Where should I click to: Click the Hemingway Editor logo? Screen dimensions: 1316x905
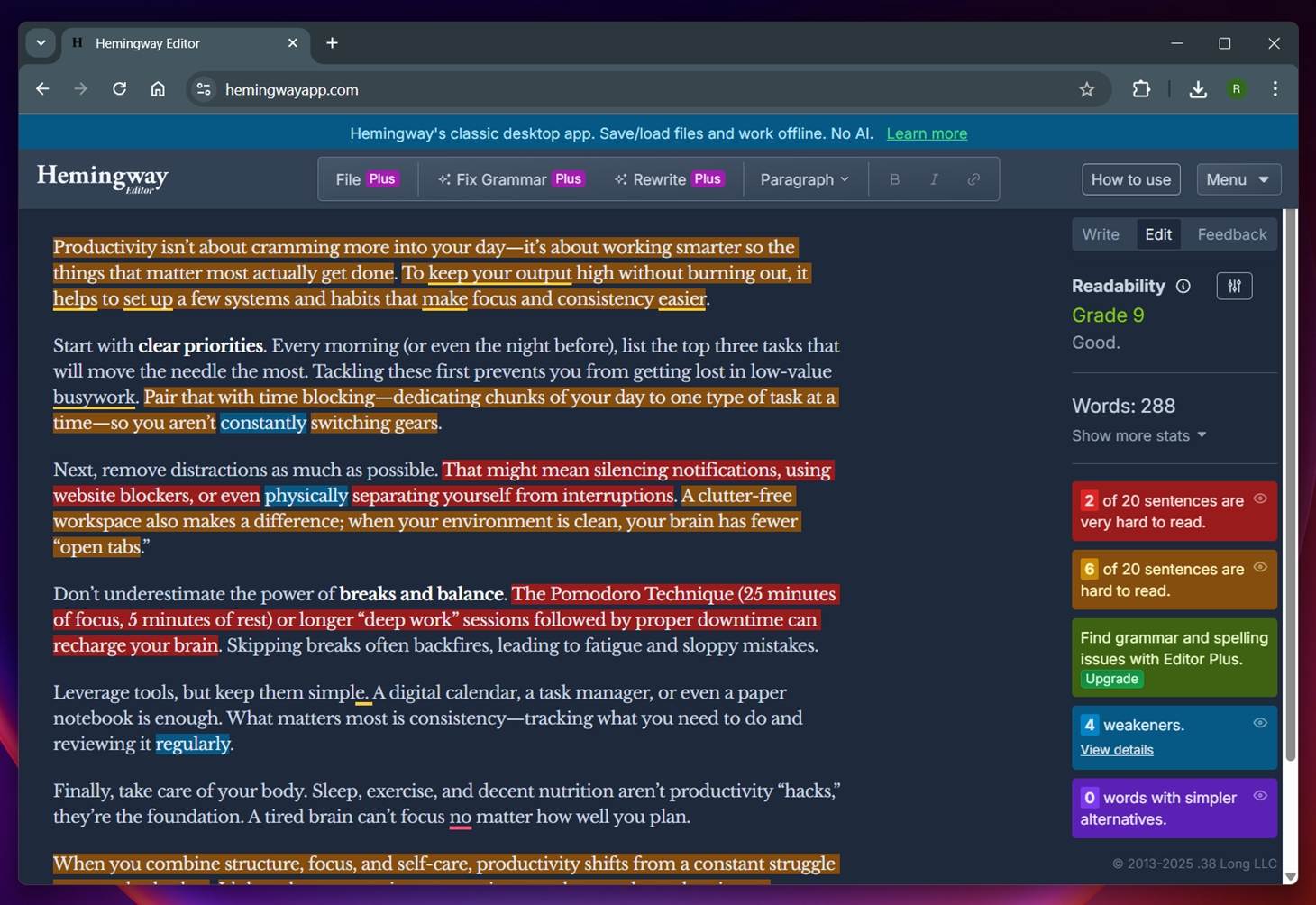tap(103, 178)
